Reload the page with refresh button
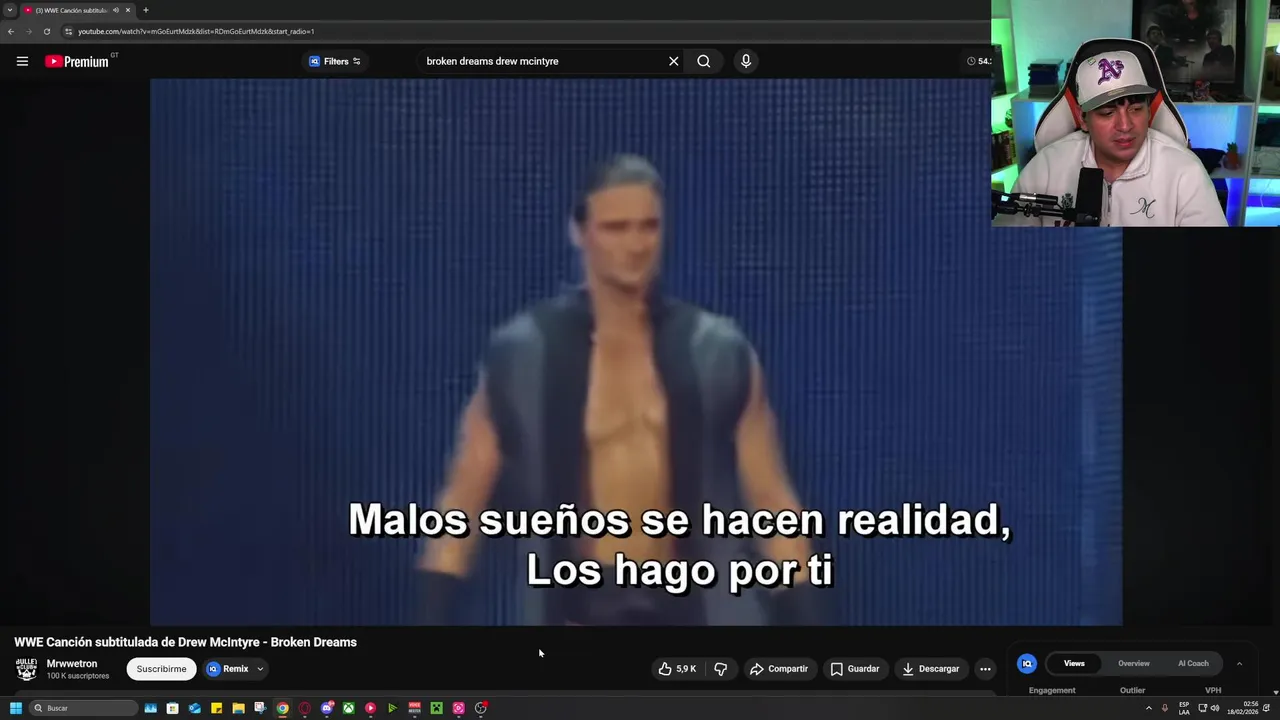 [x=46, y=31]
